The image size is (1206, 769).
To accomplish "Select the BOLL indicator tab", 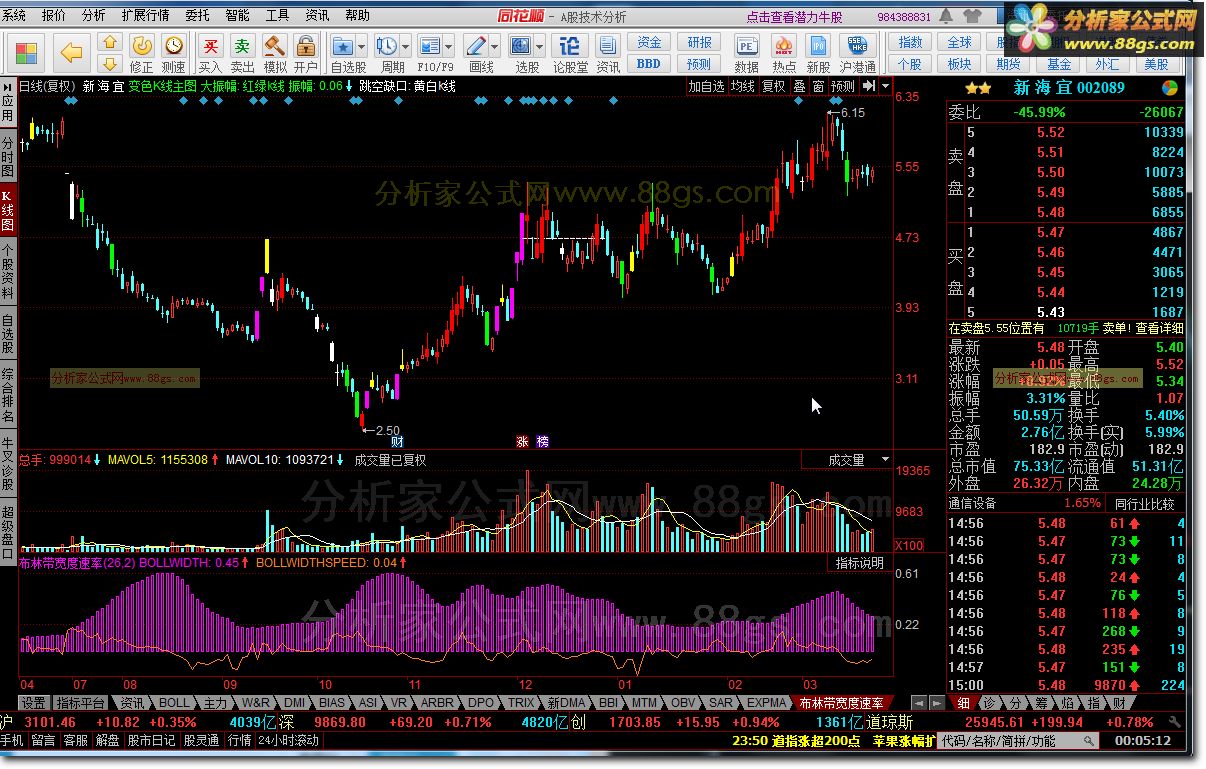I will coord(174,703).
